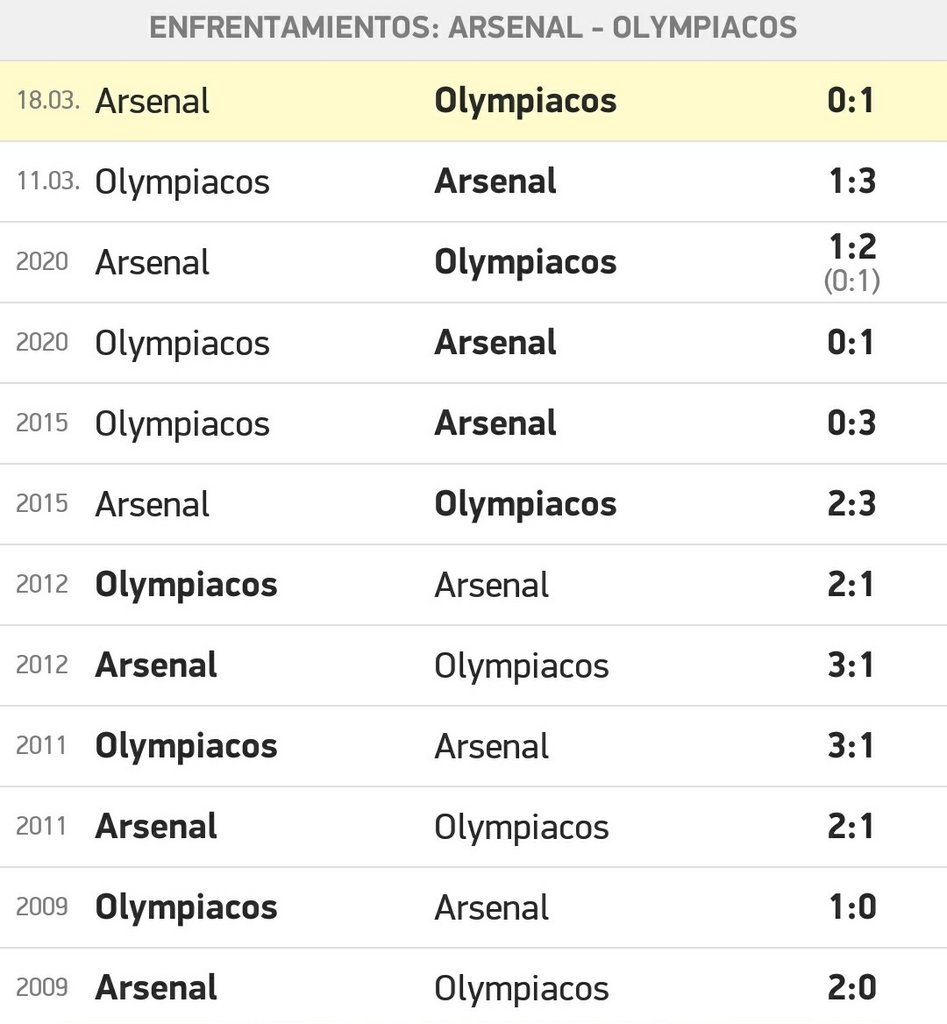Screen dimensions: 947x1024
Task: Click the 1:0 score in 2009 row
Action: 851,907
